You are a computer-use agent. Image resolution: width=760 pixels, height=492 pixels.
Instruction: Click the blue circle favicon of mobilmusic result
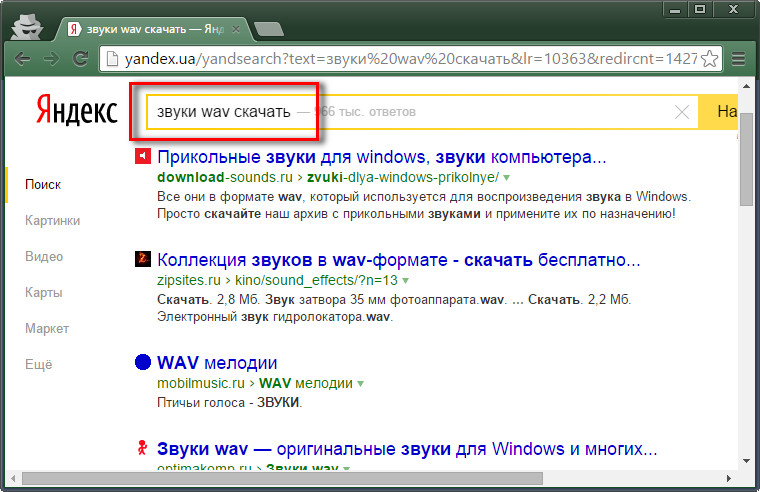(142, 362)
